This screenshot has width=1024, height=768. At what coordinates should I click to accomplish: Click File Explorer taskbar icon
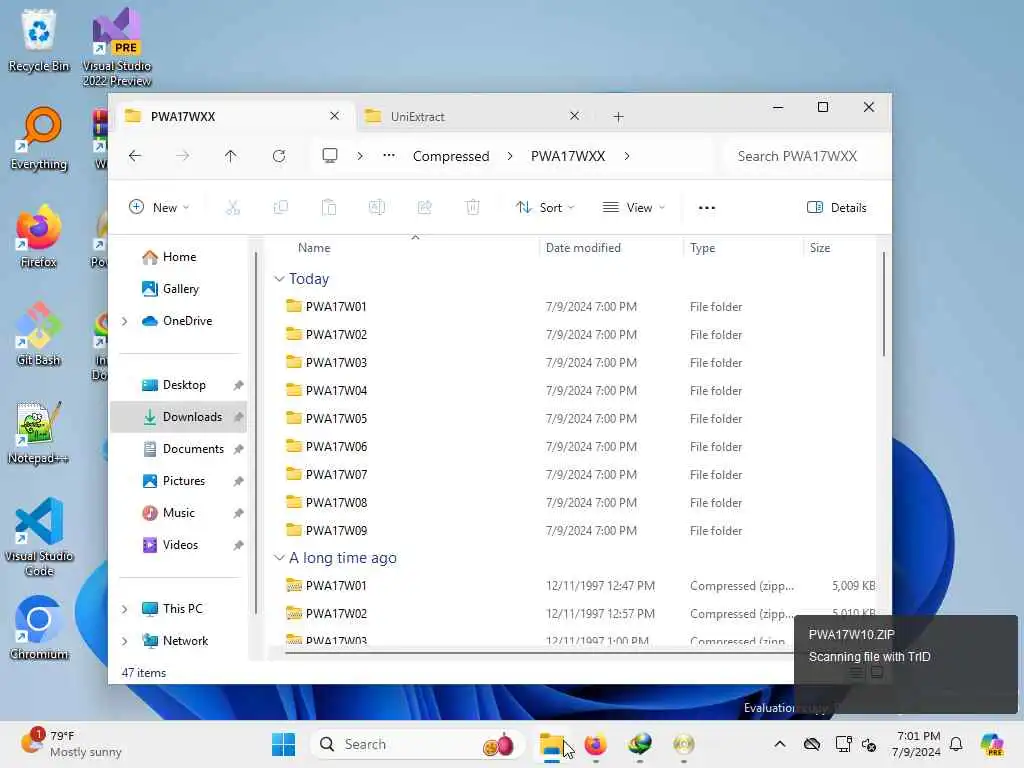point(552,744)
